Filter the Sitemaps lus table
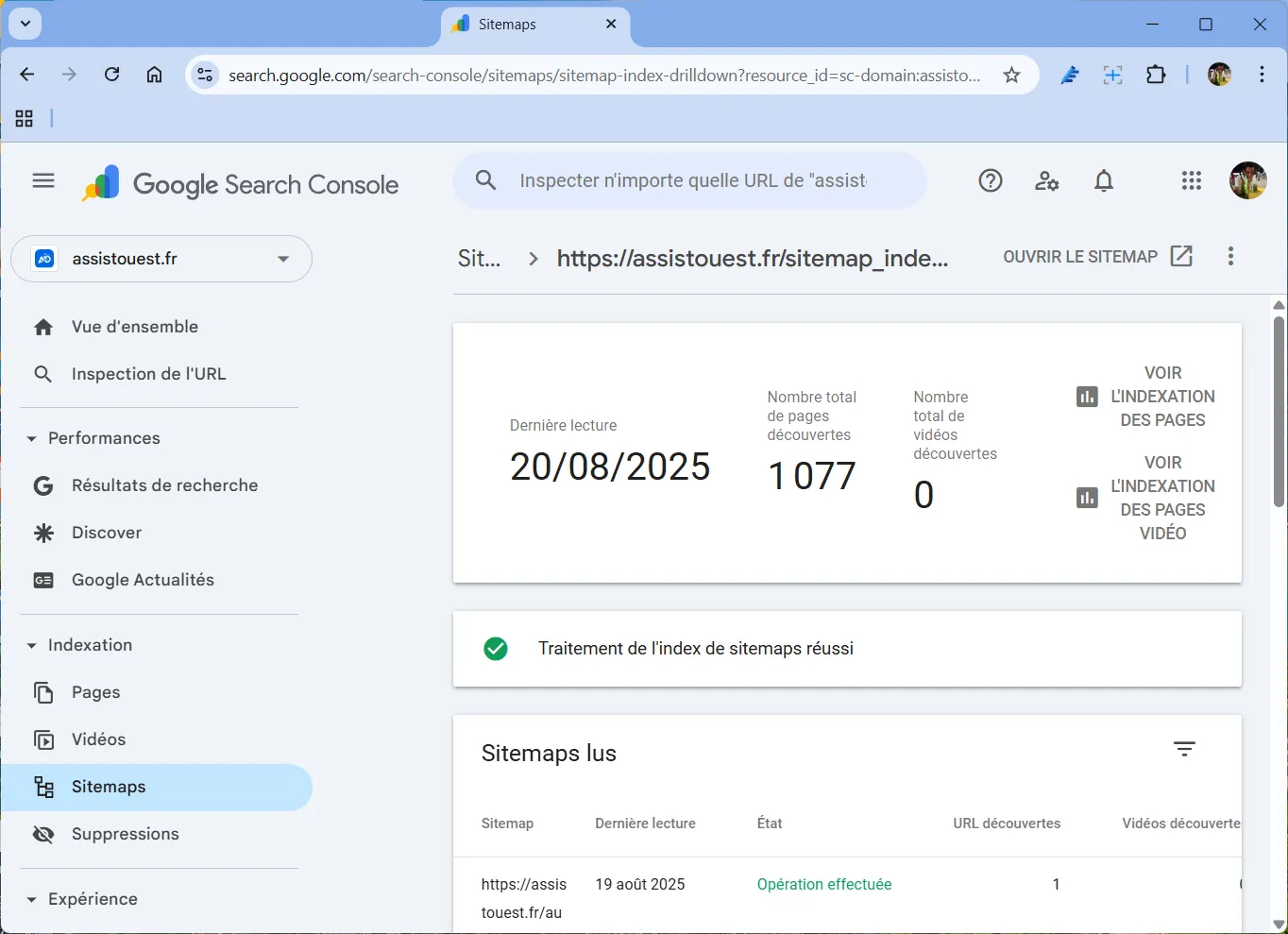 click(1184, 749)
